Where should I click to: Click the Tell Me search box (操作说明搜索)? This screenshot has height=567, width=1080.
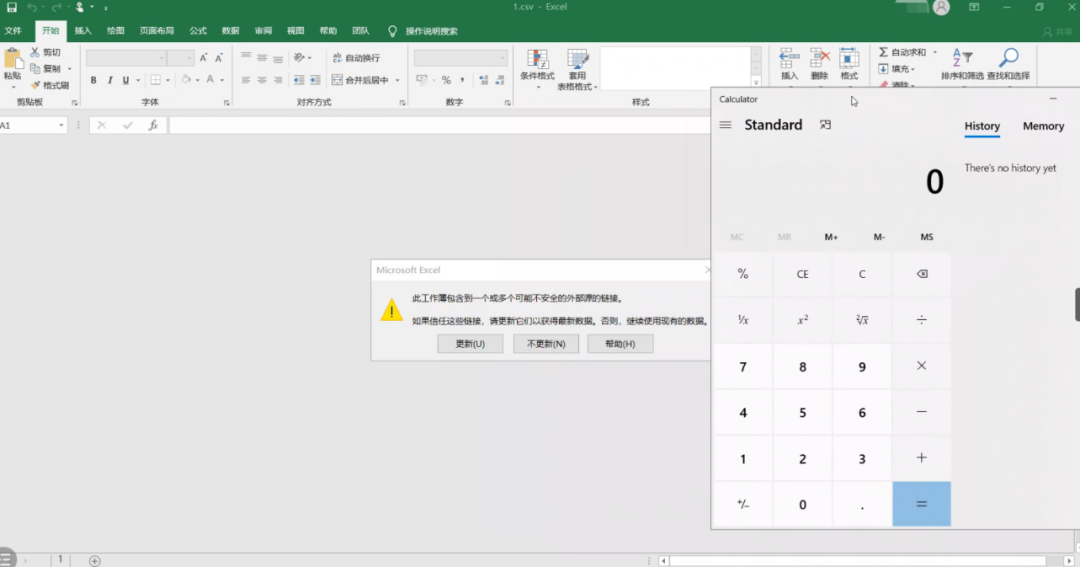pos(424,31)
